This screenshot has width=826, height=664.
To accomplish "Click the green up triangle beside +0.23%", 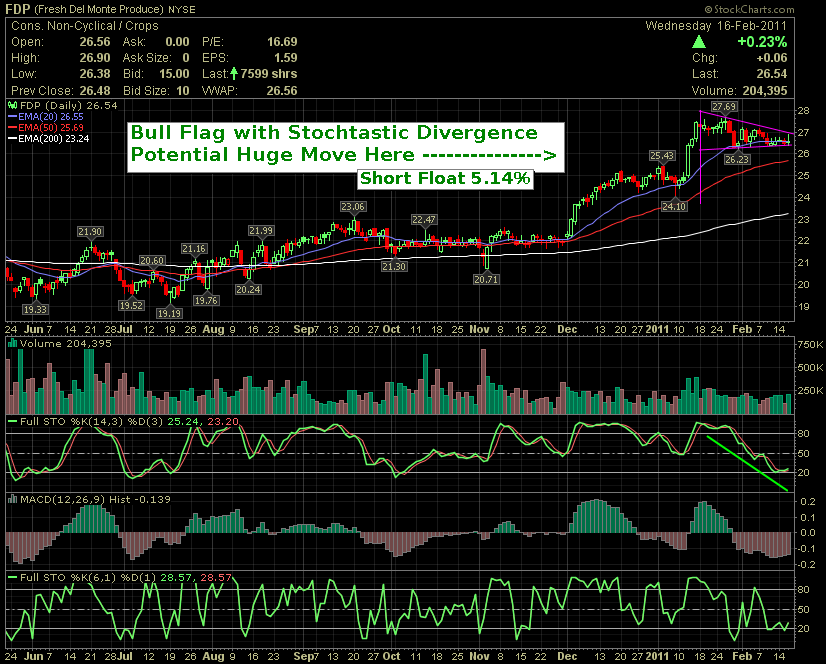I will coord(699,42).
